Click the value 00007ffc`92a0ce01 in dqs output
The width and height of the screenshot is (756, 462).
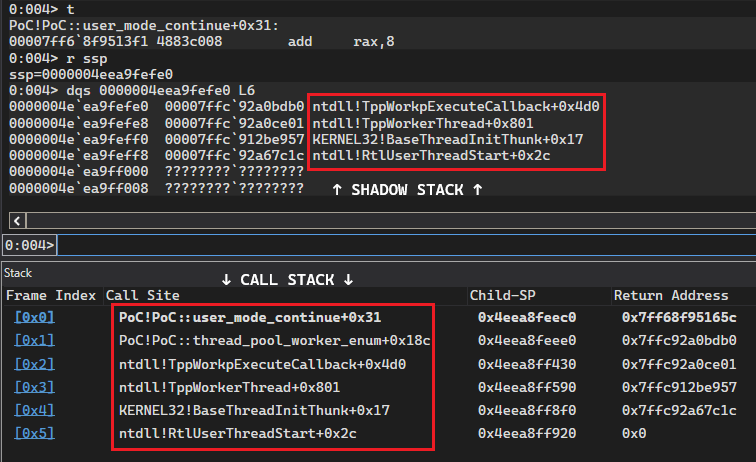click(x=234, y=123)
